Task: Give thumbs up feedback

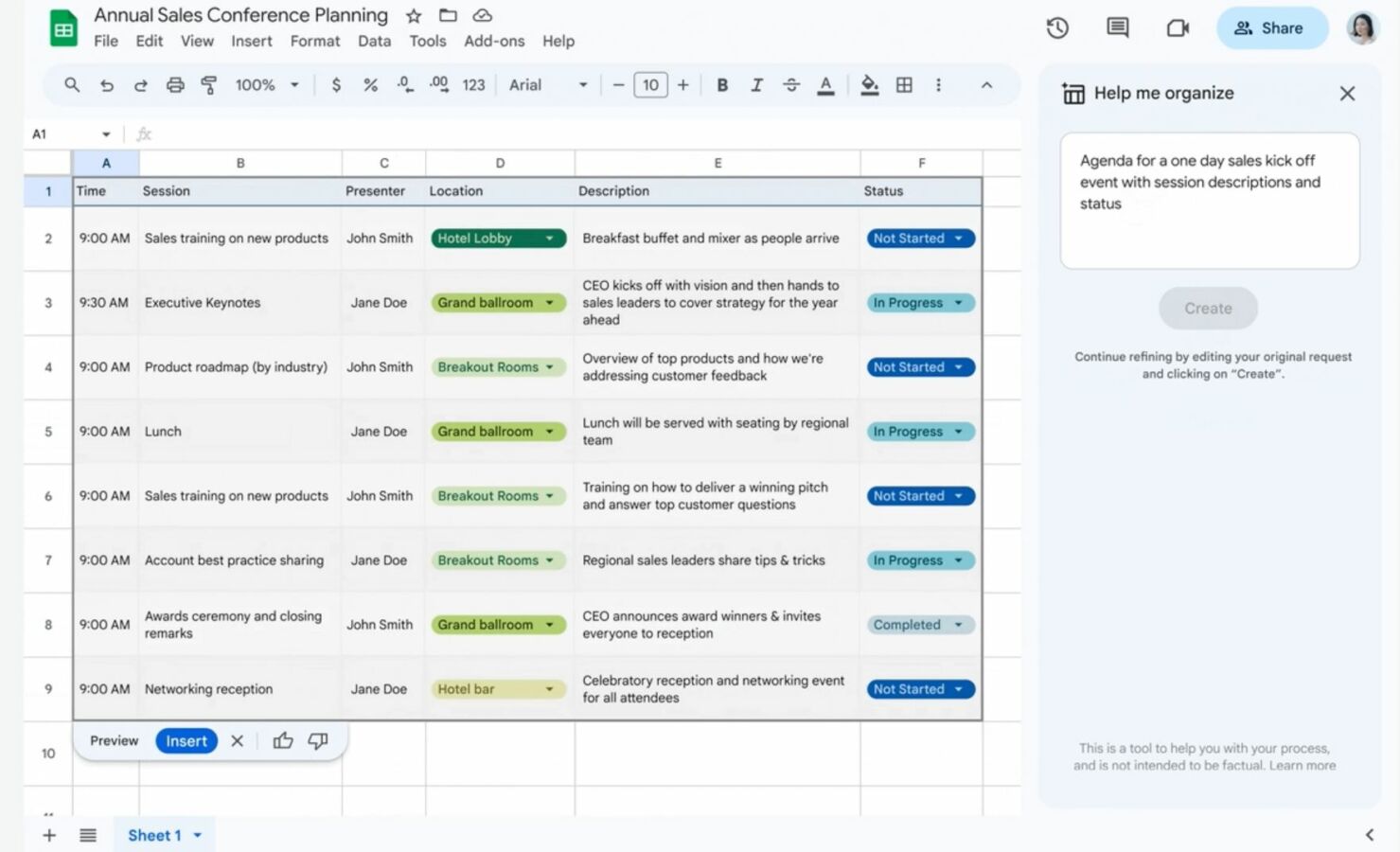Action: tap(283, 741)
